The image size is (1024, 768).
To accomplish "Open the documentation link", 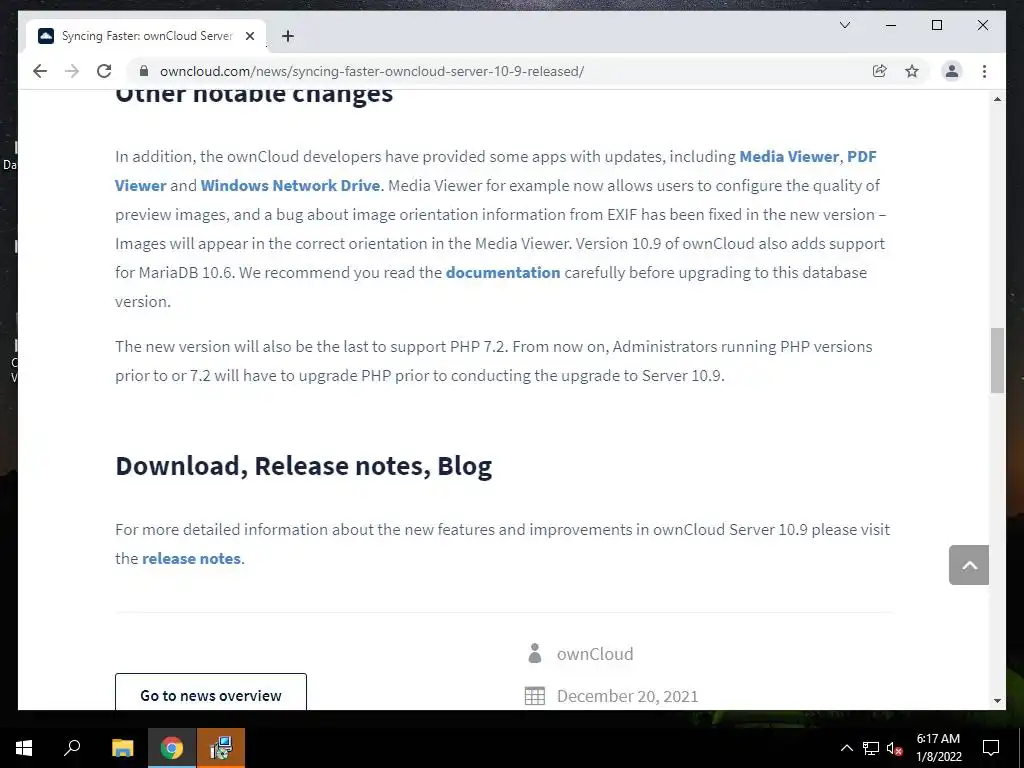I will click(x=503, y=272).
